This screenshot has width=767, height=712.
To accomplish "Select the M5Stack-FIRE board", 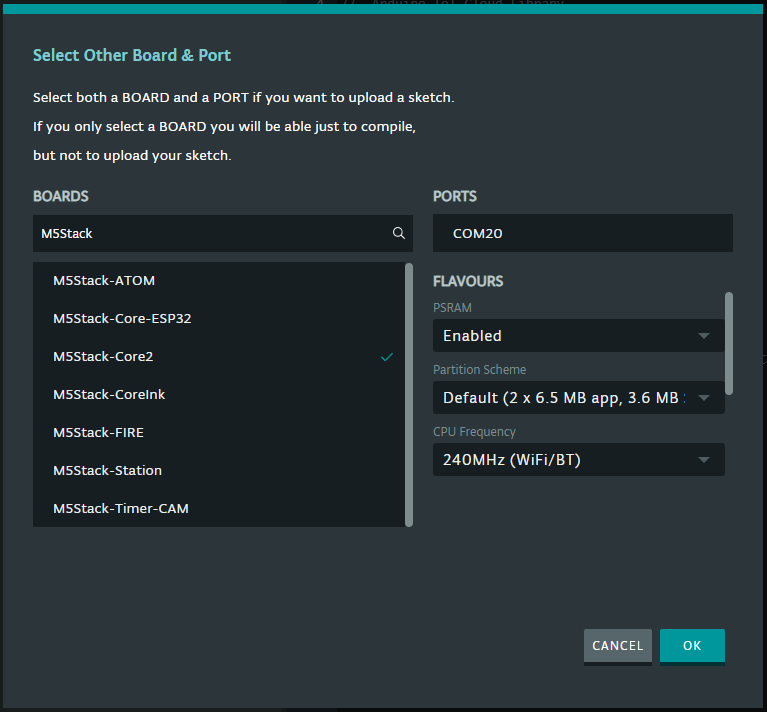I will coord(219,433).
